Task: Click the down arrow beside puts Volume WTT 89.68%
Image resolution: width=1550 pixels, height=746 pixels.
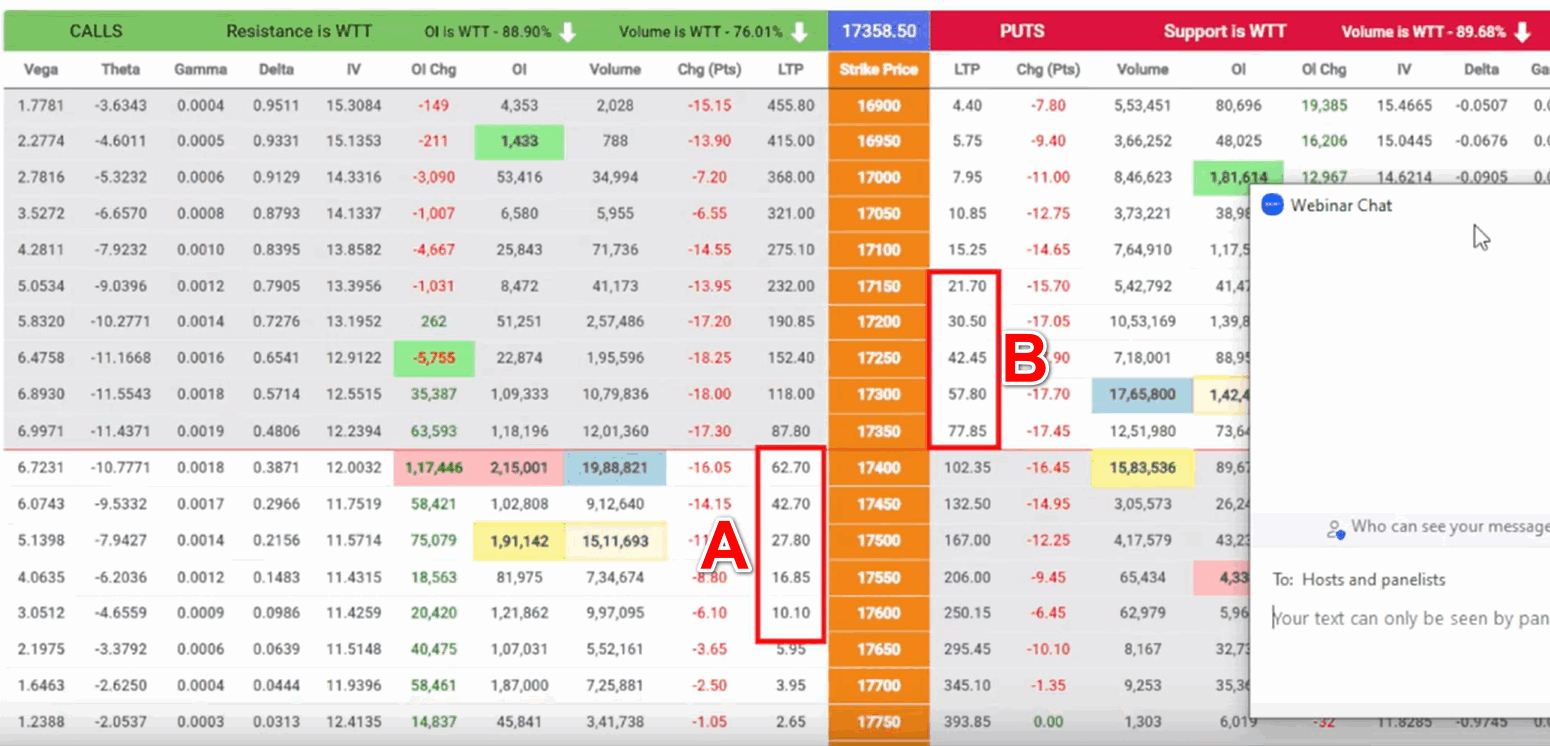Action: [1522, 31]
